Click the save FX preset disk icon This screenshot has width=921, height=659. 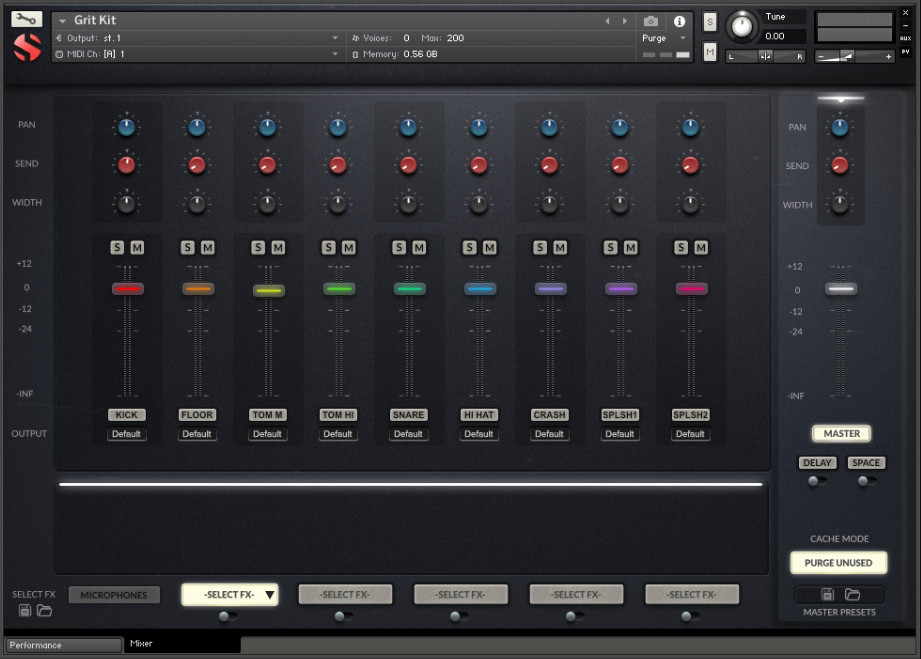click(25, 610)
